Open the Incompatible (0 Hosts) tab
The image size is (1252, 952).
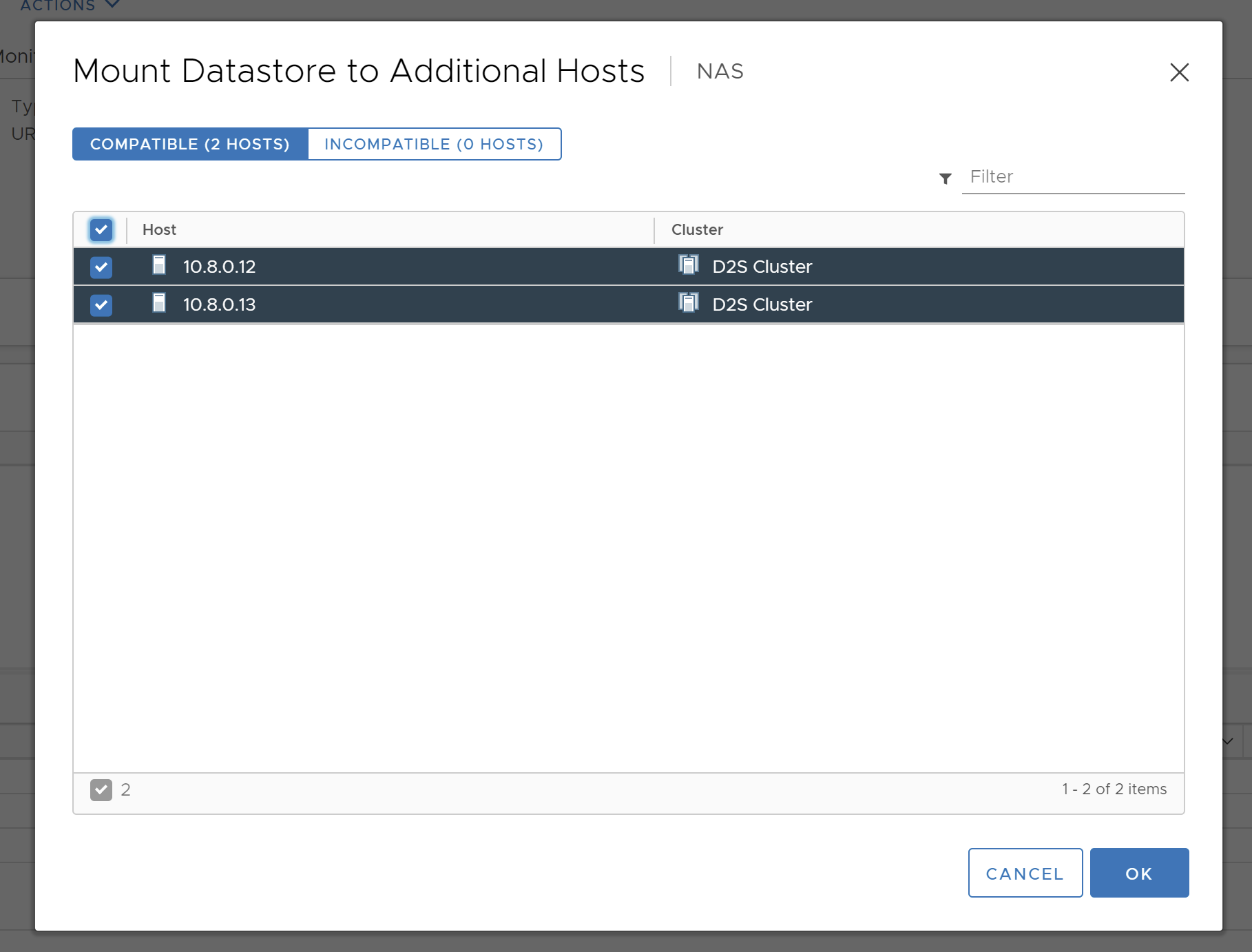coord(434,145)
